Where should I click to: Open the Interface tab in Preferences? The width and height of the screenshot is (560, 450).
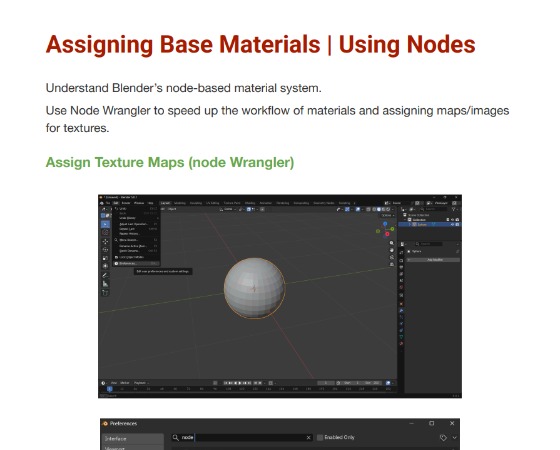click(x=133, y=439)
